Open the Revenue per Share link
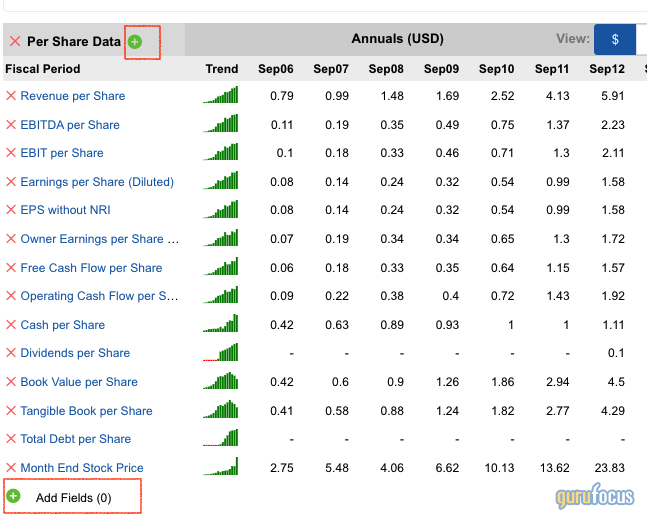The image size is (647, 520). click(x=73, y=96)
